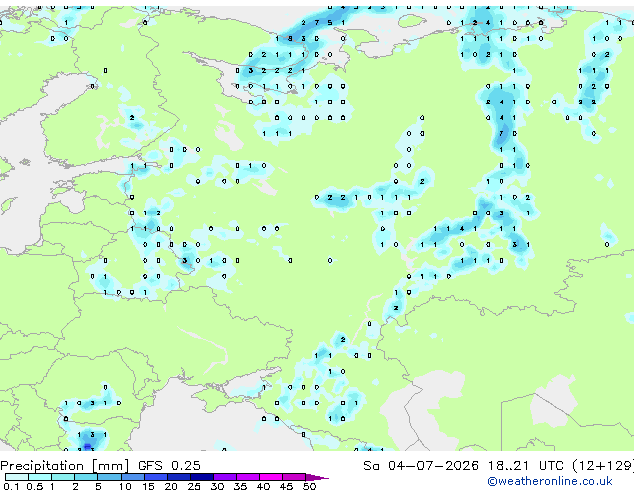Click the 'Precipitation [mm]' title text
This screenshot has height=490, width=634.
tap(65, 466)
